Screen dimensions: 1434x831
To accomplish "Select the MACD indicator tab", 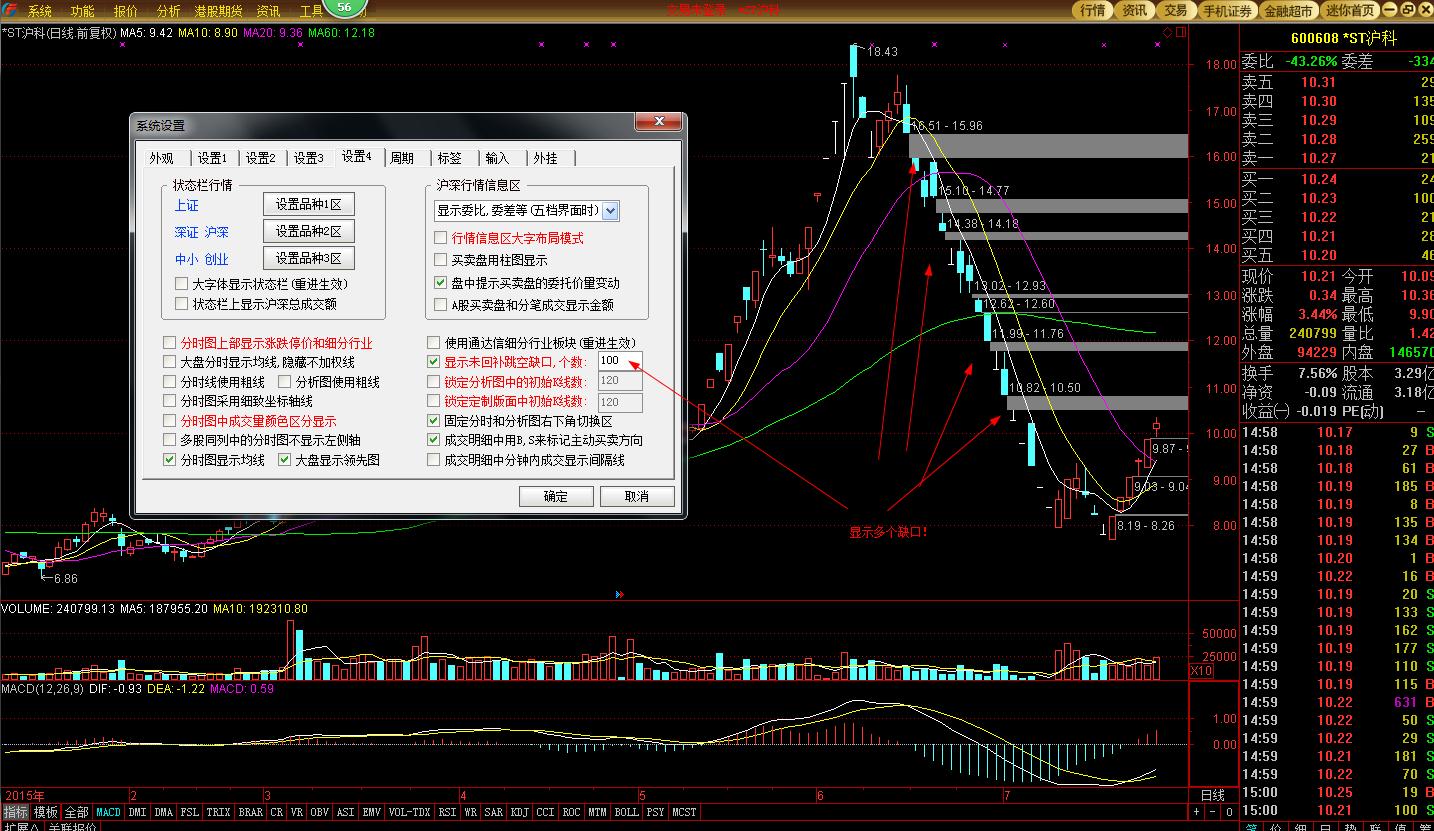I will tap(109, 812).
